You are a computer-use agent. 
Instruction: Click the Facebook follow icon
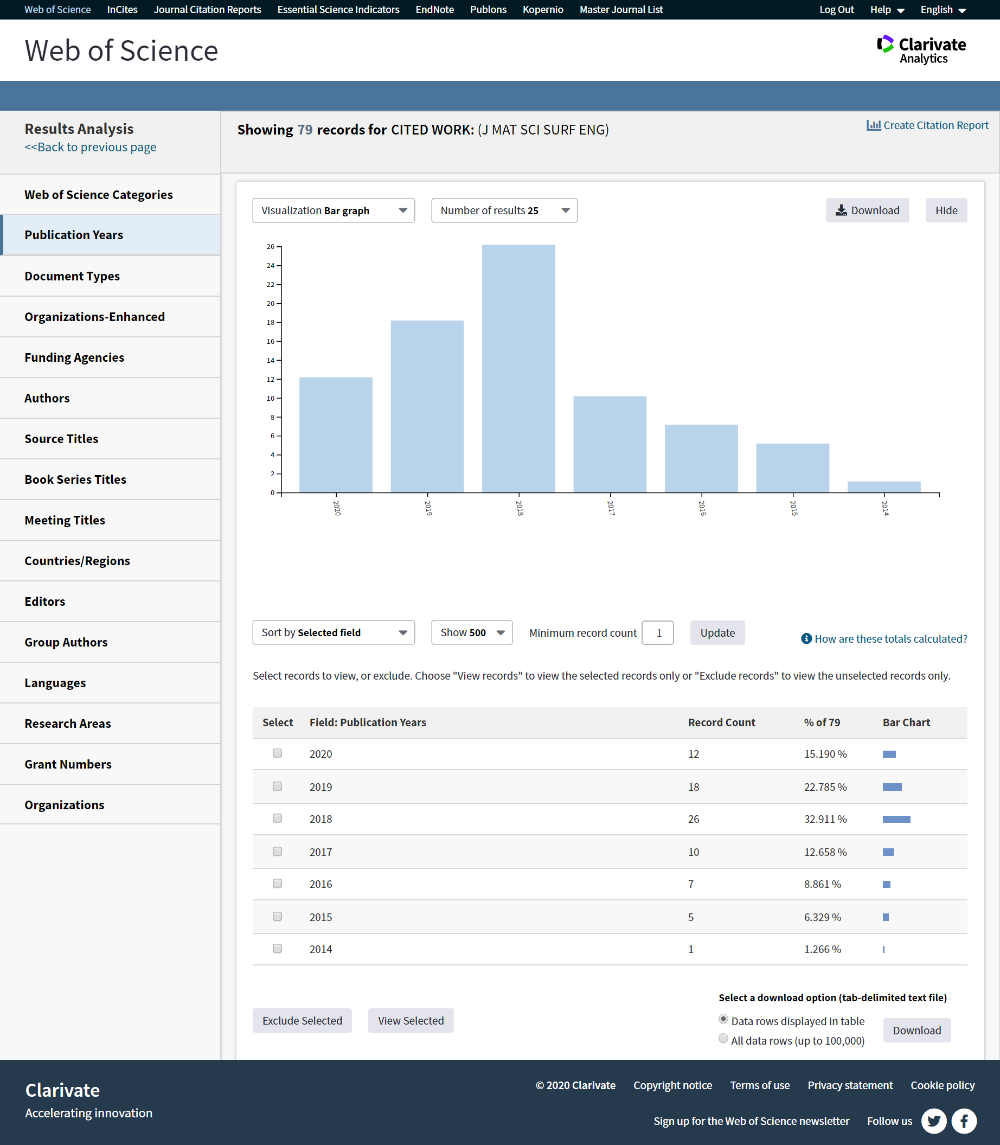[964, 1120]
